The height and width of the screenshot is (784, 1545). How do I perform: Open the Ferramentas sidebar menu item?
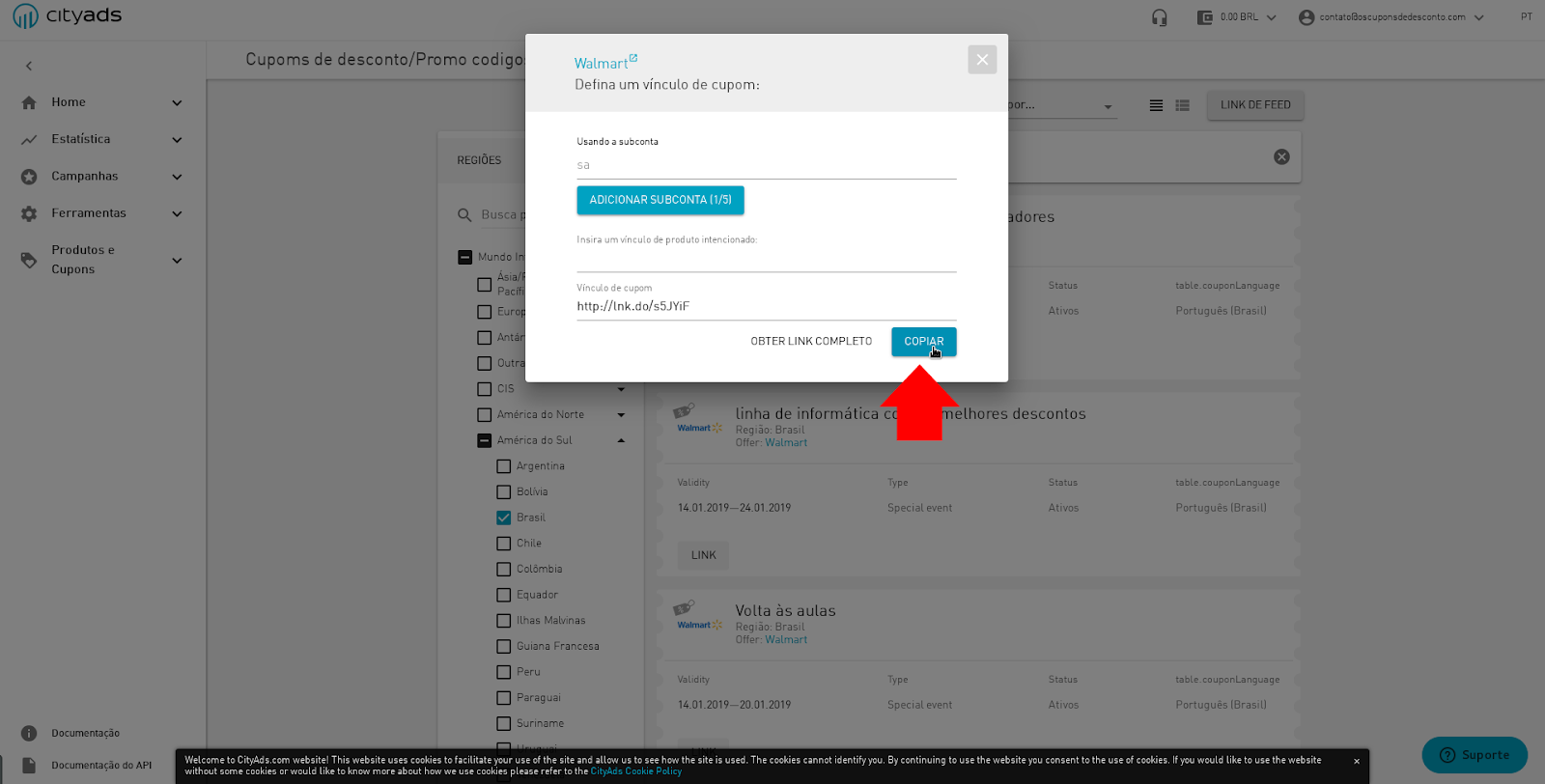tap(102, 213)
